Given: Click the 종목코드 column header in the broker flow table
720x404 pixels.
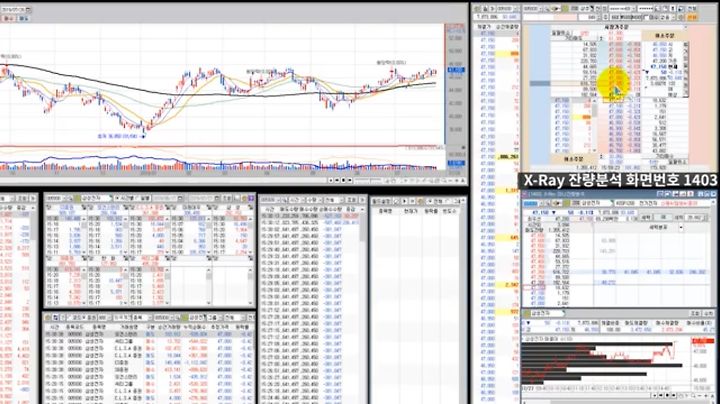Looking at the screenshot, I should pyautogui.click(x=73, y=326).
